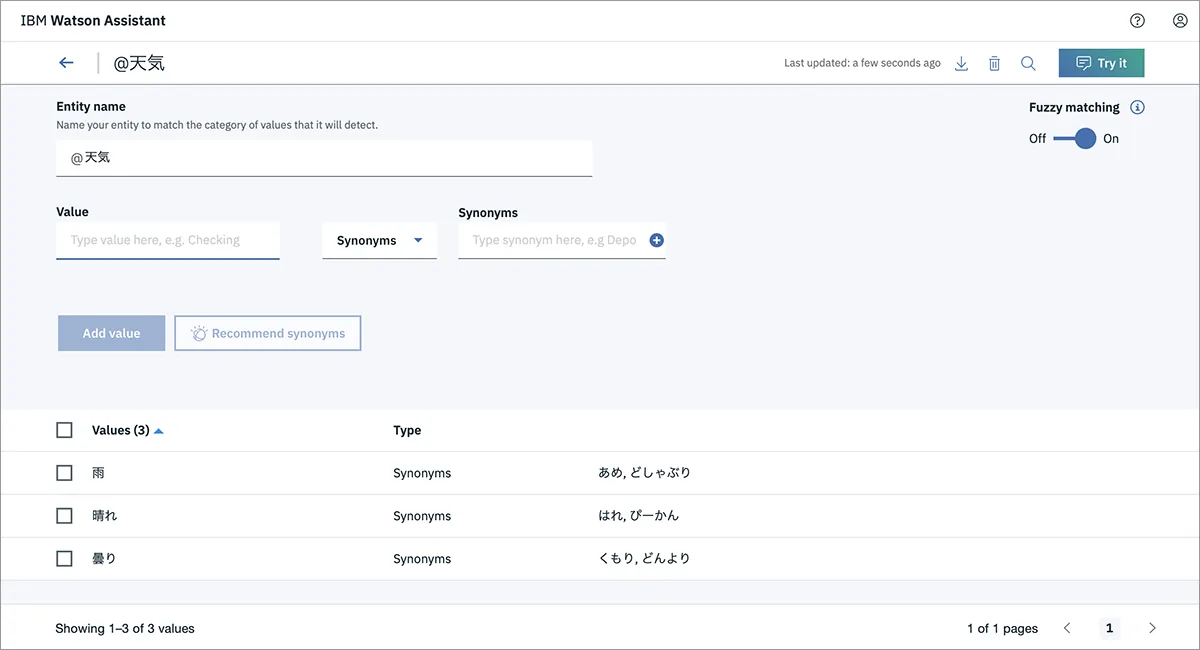Click synonyms くもり, どんより
The width and height of the screenshot is (1200, 650).
pos(644,559)
